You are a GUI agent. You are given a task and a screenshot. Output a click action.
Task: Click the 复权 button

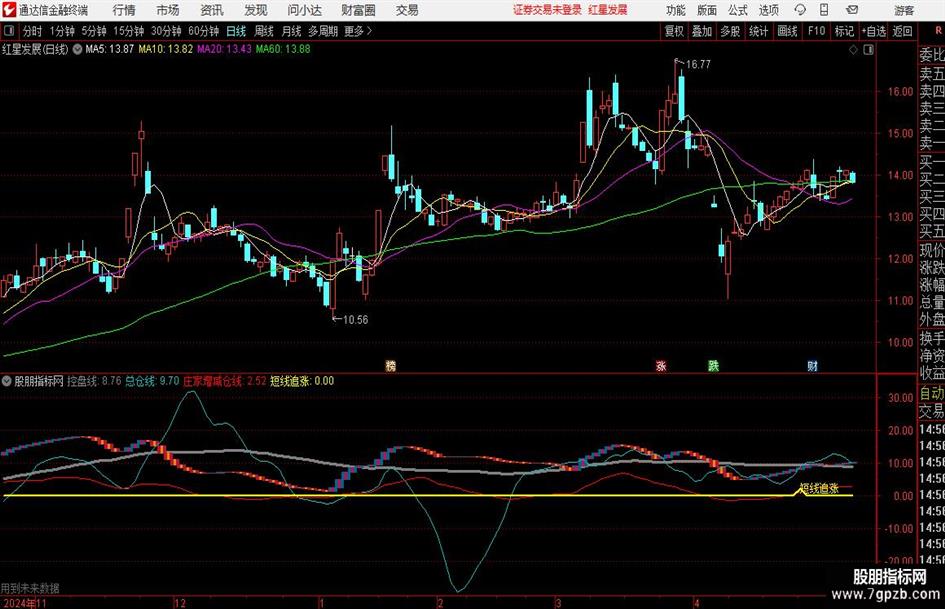[x=674, y=31]
